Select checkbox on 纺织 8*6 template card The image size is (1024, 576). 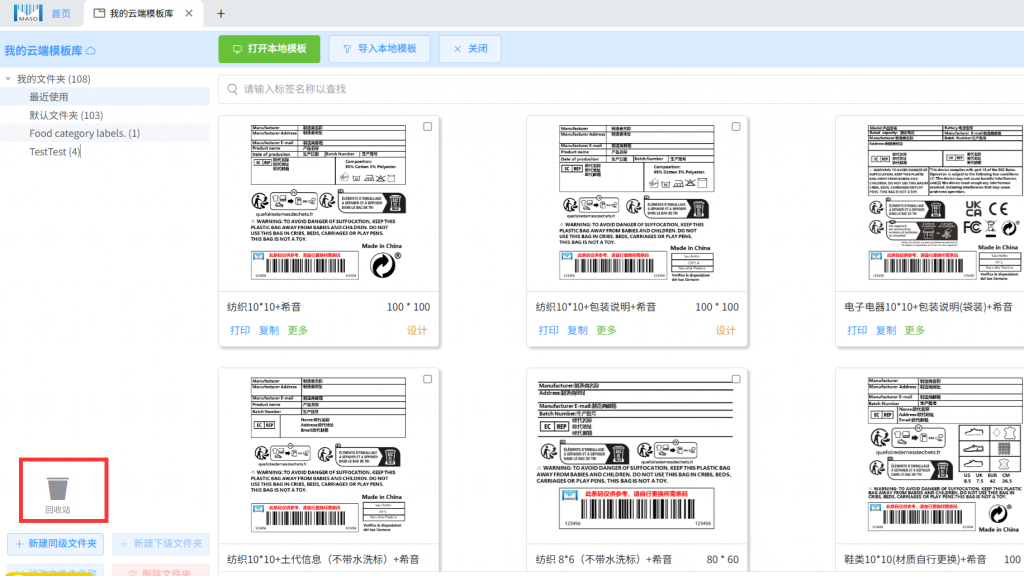tap(736, 379)
